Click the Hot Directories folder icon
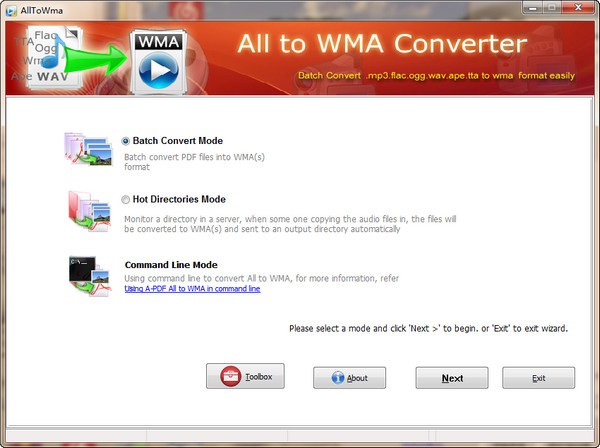The image size is (600, 448). tap(90, 211)
